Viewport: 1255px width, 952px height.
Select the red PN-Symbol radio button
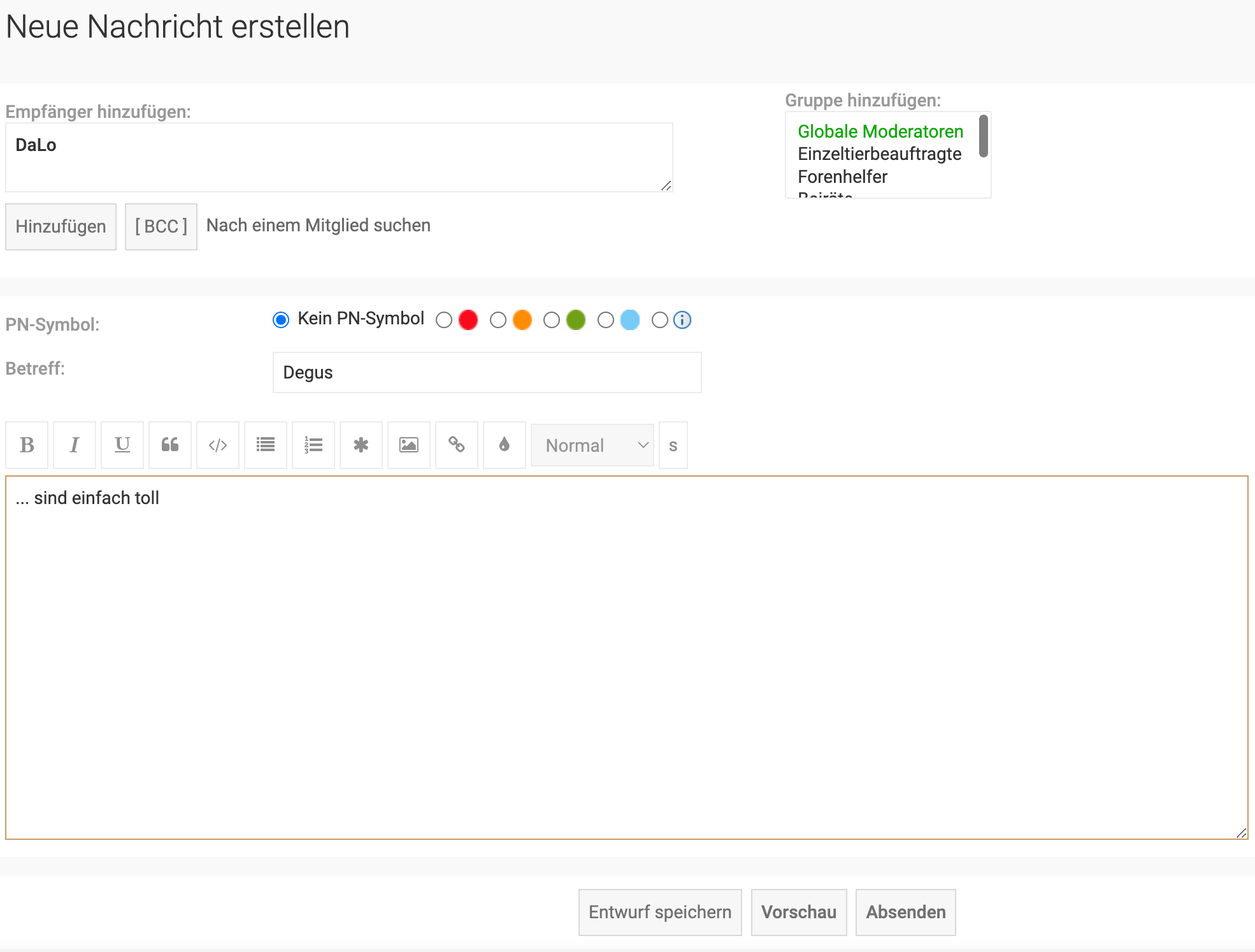(x=444, y=320)
